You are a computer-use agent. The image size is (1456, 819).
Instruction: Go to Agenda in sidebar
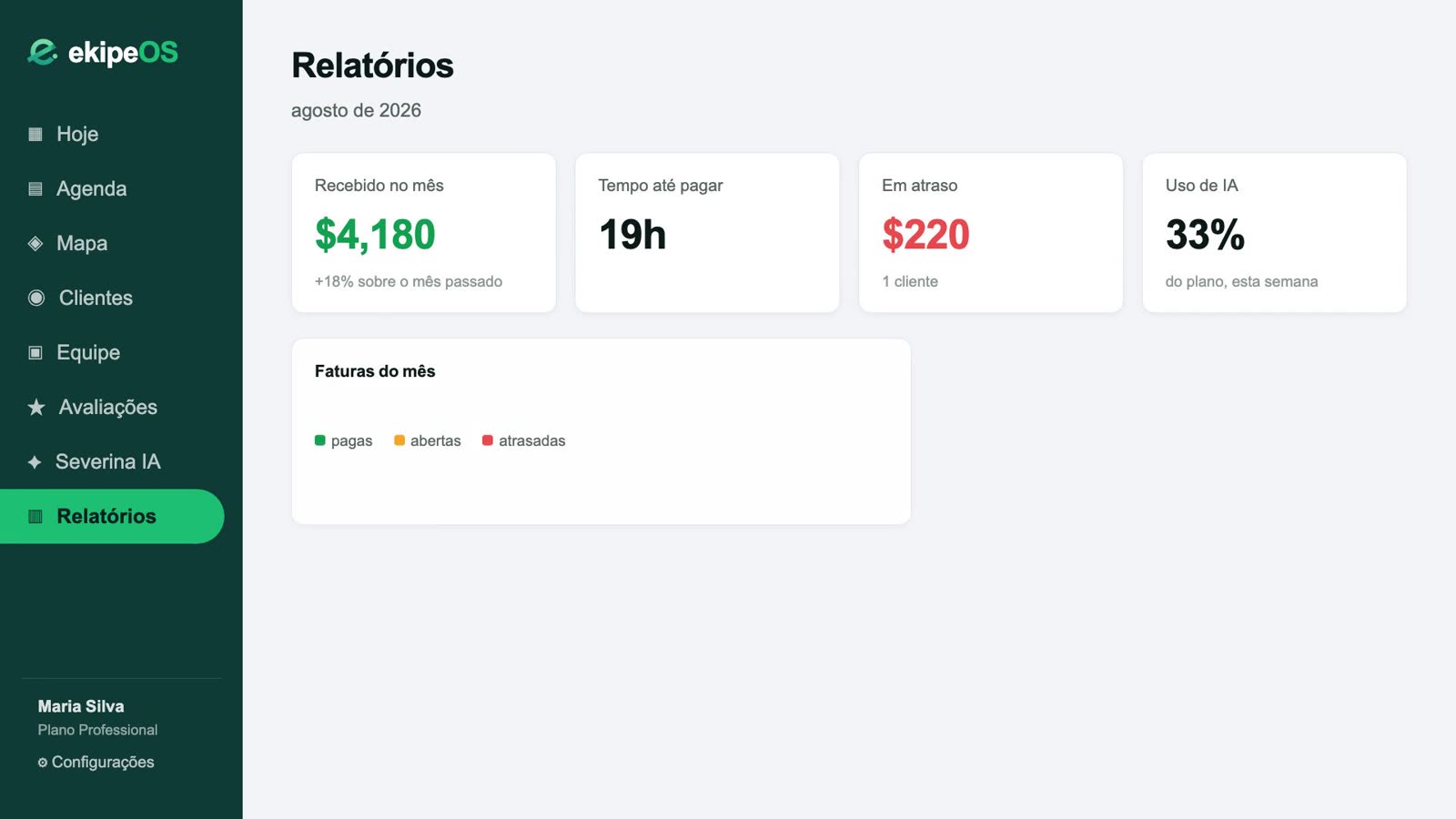pos(112,188)
